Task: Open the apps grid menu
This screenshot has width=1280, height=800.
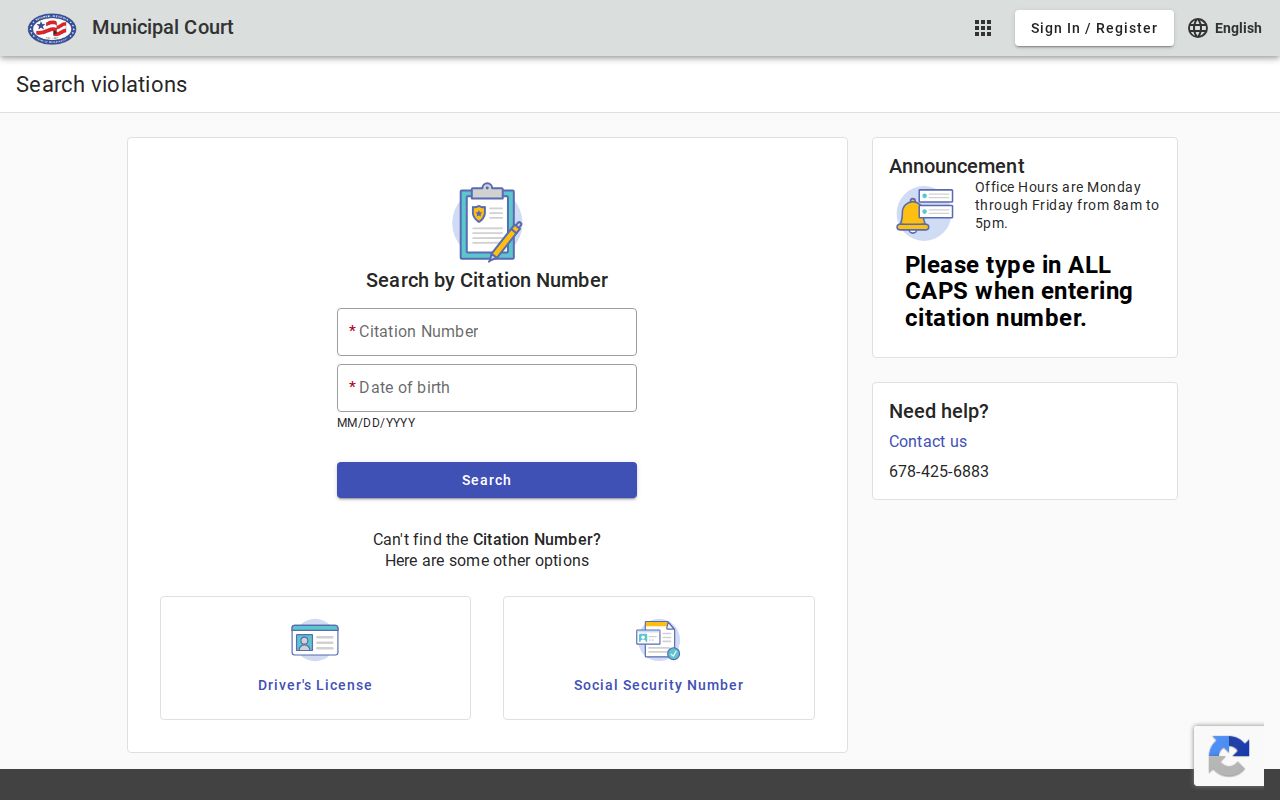Action: click(x=983, y=28)
